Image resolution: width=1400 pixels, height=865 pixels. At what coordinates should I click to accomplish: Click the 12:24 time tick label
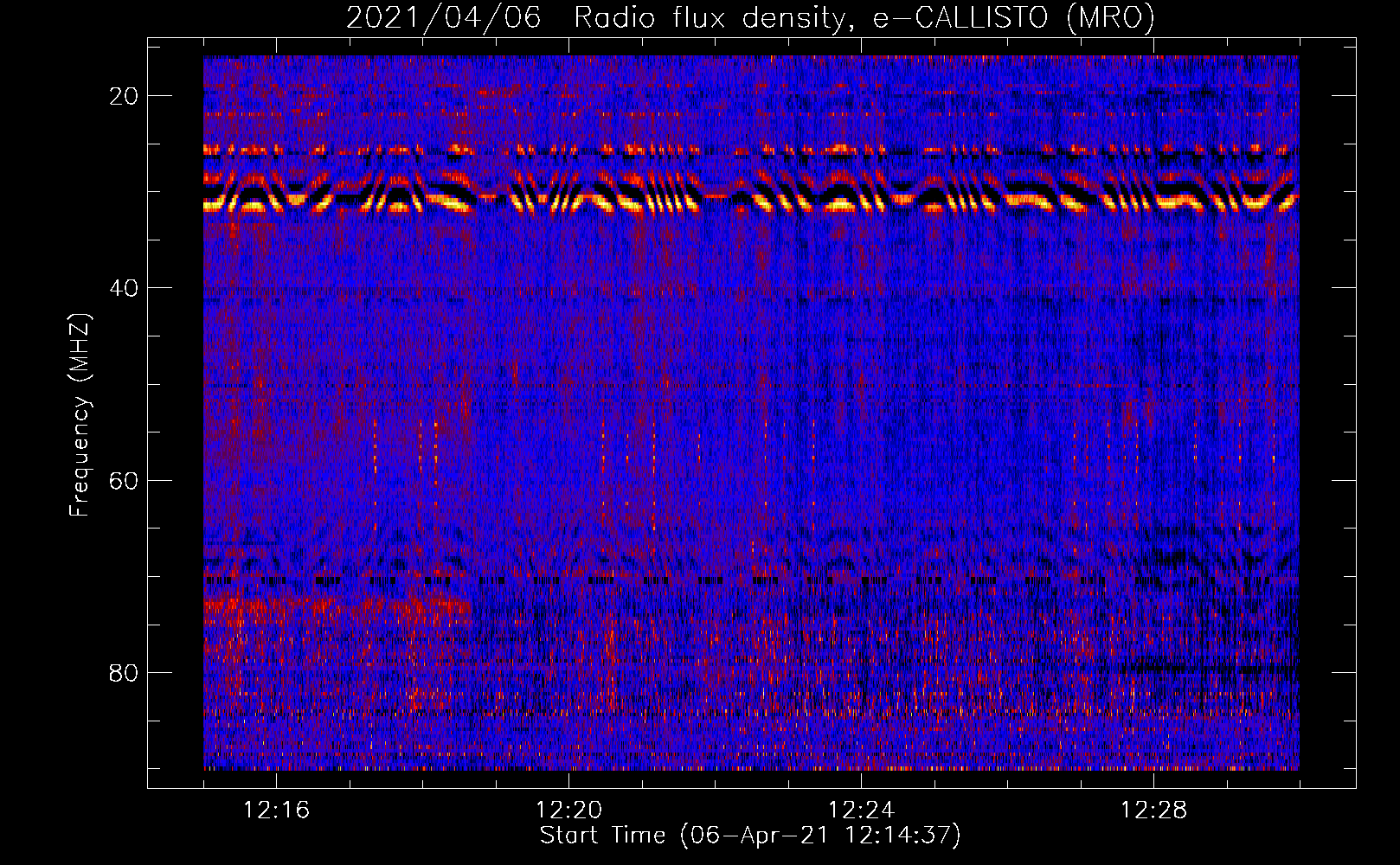coord(861,810)
